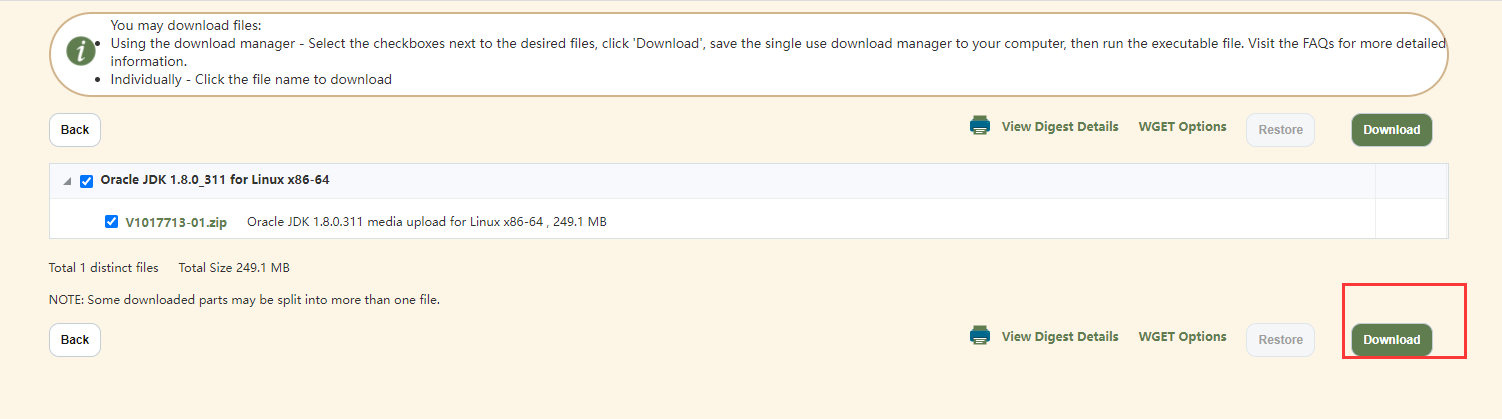Click the Download button above the file table
This screenshot has width=1502, height=419.
click(1391, 130)
